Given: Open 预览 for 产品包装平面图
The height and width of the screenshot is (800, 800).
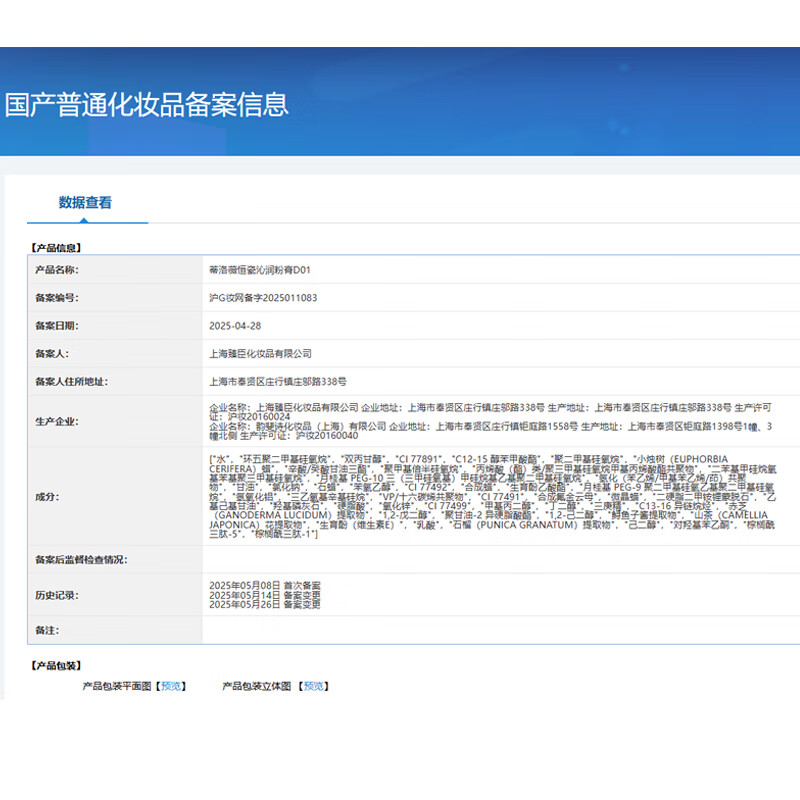Looking at the screenshot, I should pyautogui.click(x=170, y=687).
